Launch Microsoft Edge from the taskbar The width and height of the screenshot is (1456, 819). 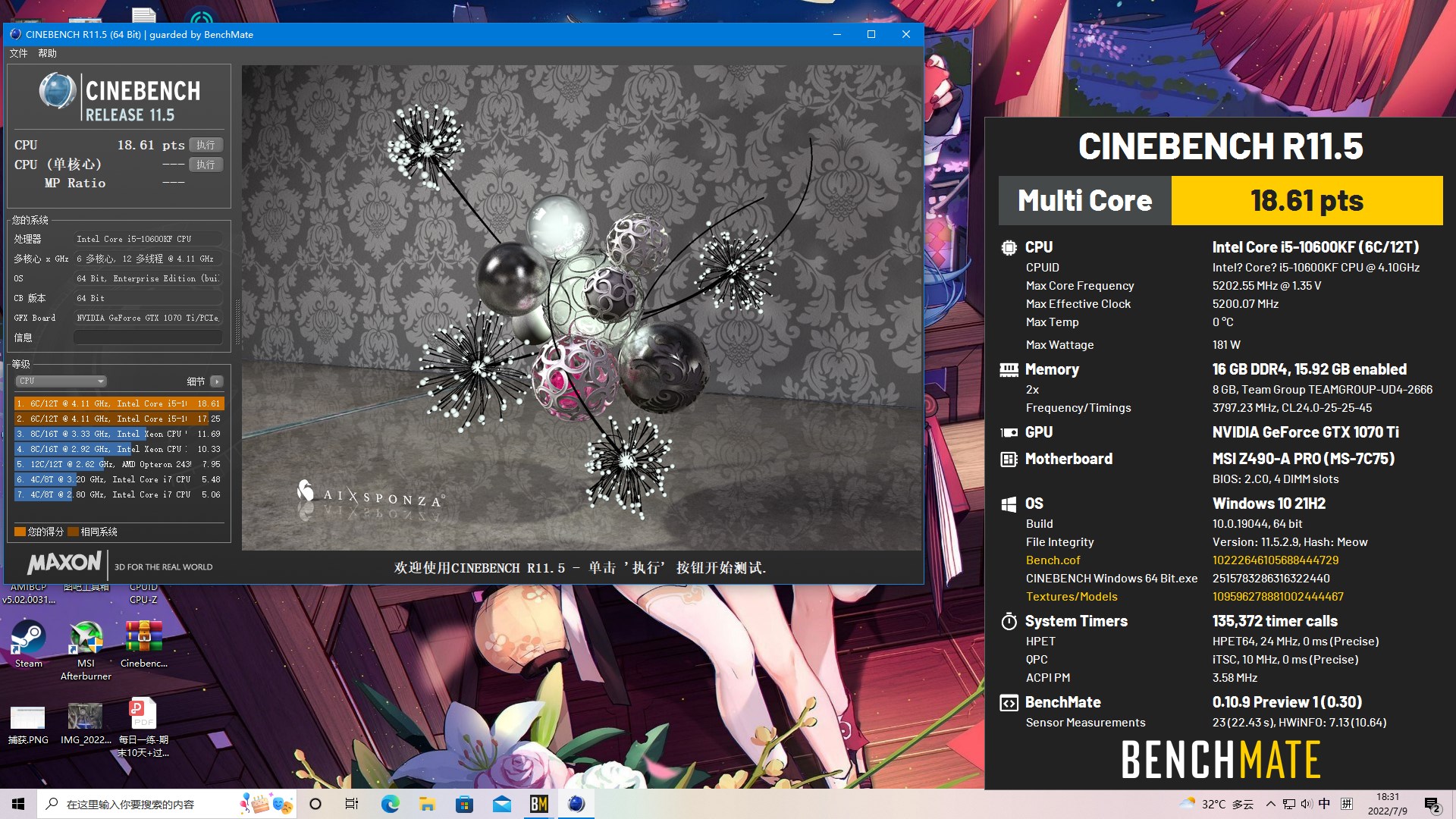point(390,804)
